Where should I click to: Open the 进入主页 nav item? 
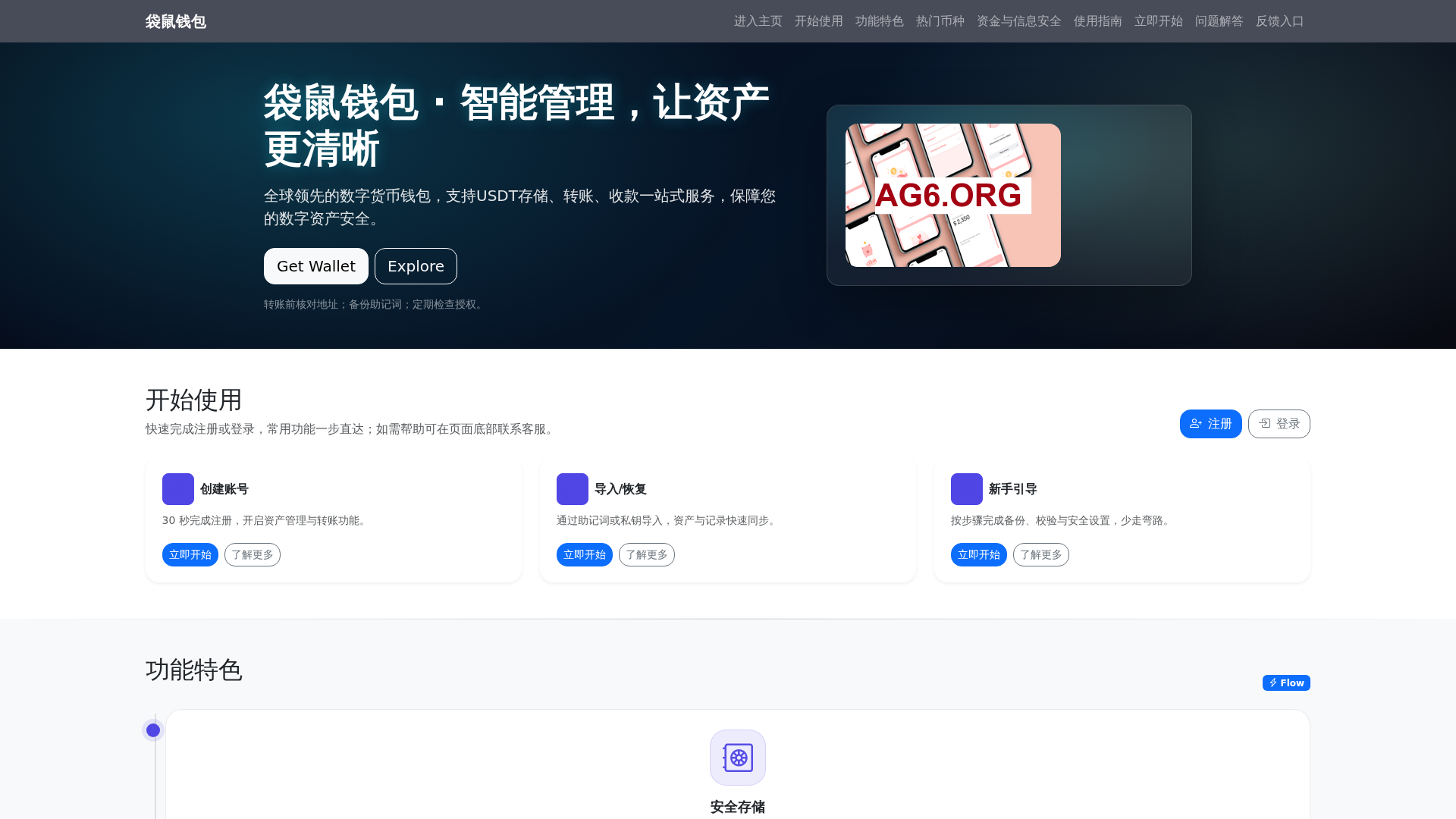[758, 21]
